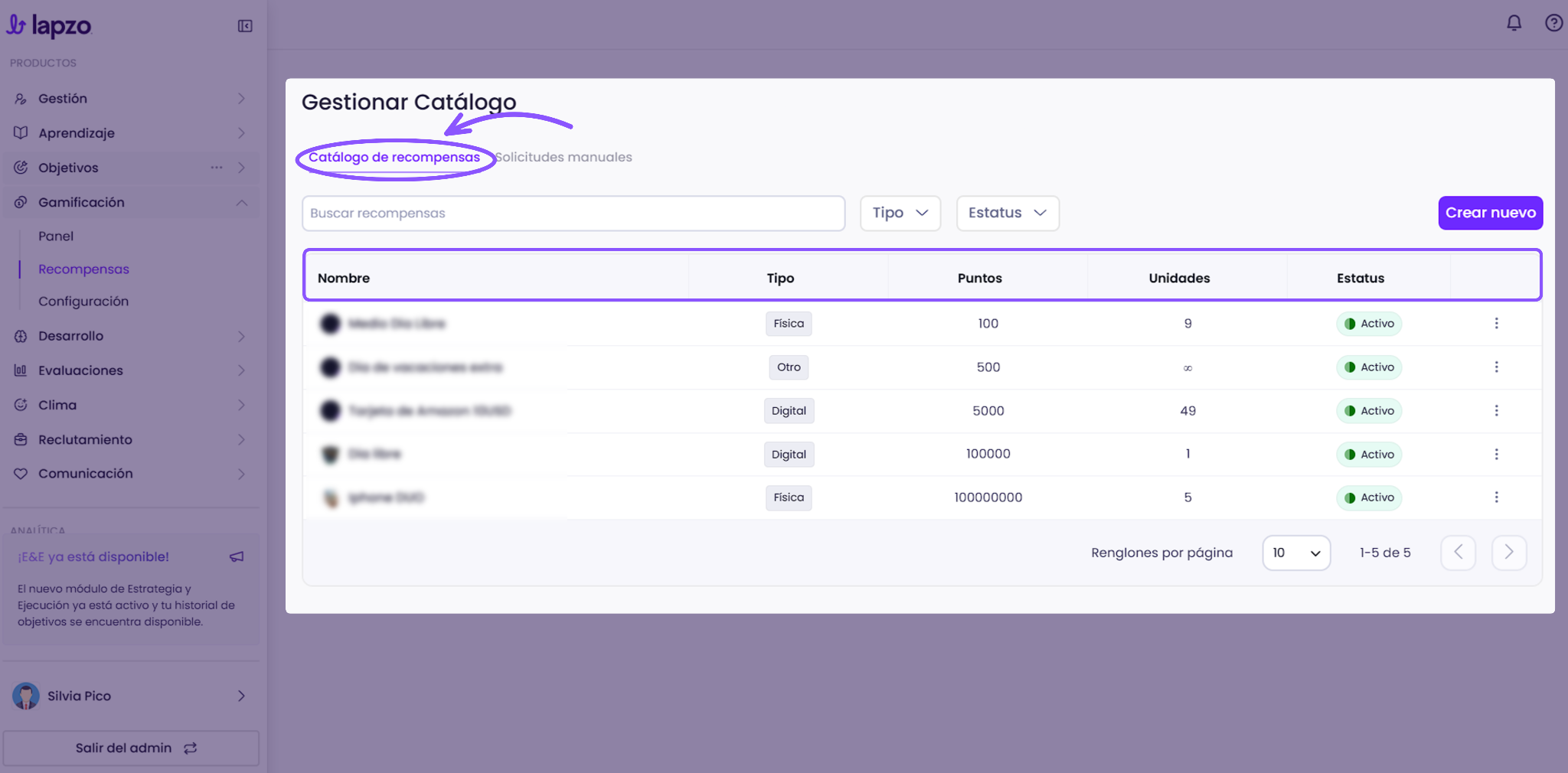Click the Clima sidebar icon
The width and height of the screenshot is (1568, 773).
21,405
